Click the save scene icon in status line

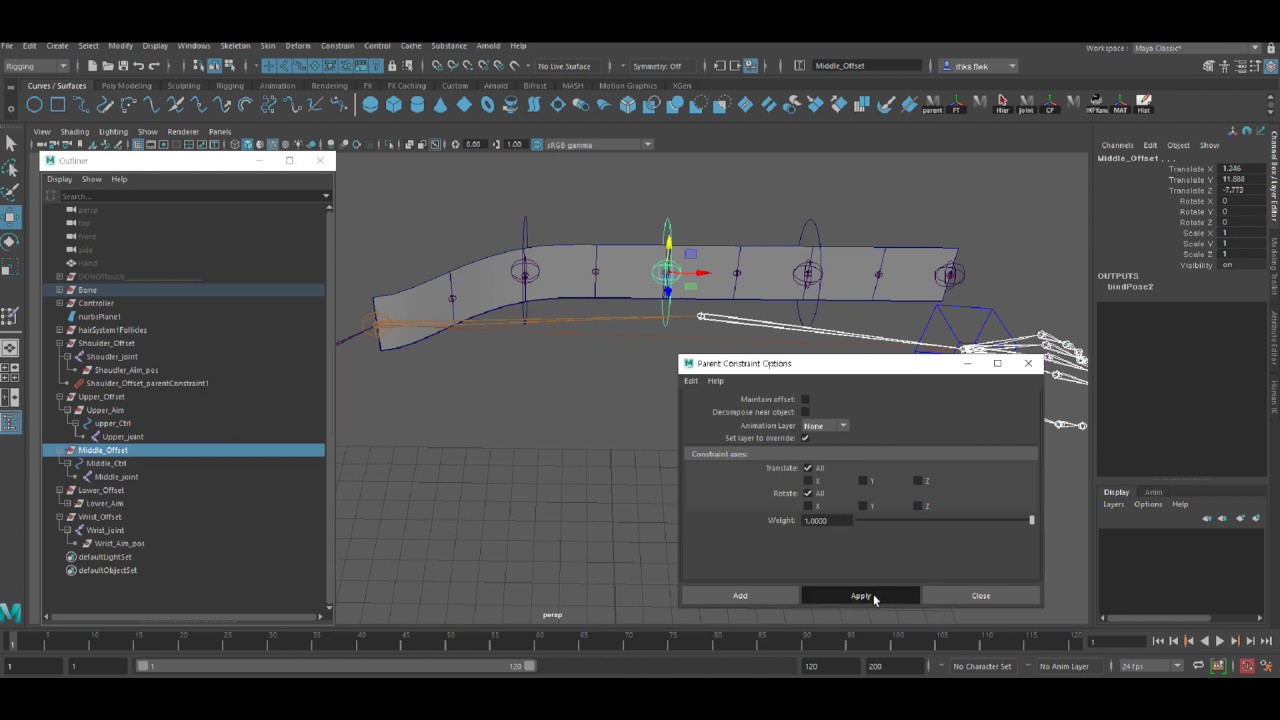point(123,66)
